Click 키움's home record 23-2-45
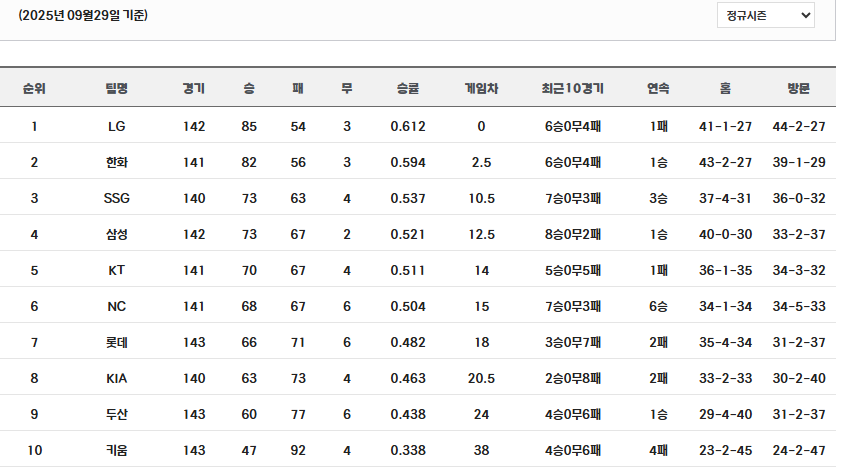Image resolution: width=845 pixels, height=472 pixels. pyautogui.click(x=725, y=450)
